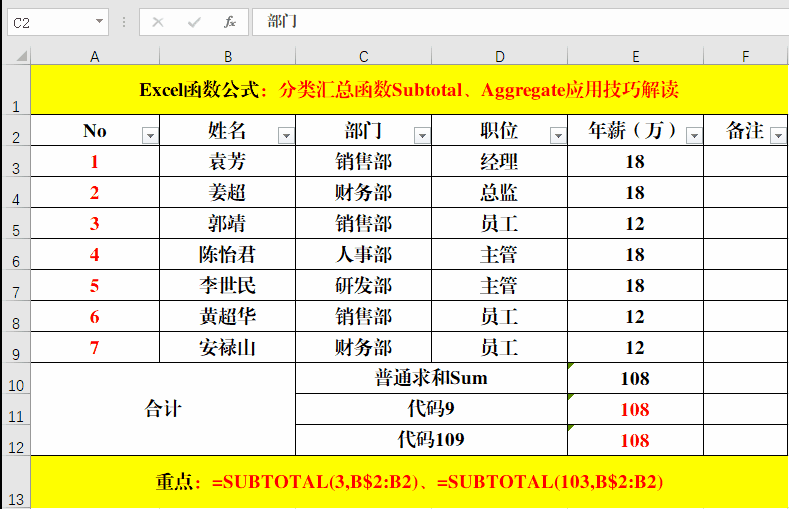Open the 部门 column filter dropdown
Image resolution: width=789 pixels, height=509 pixels.
[422, 135]
